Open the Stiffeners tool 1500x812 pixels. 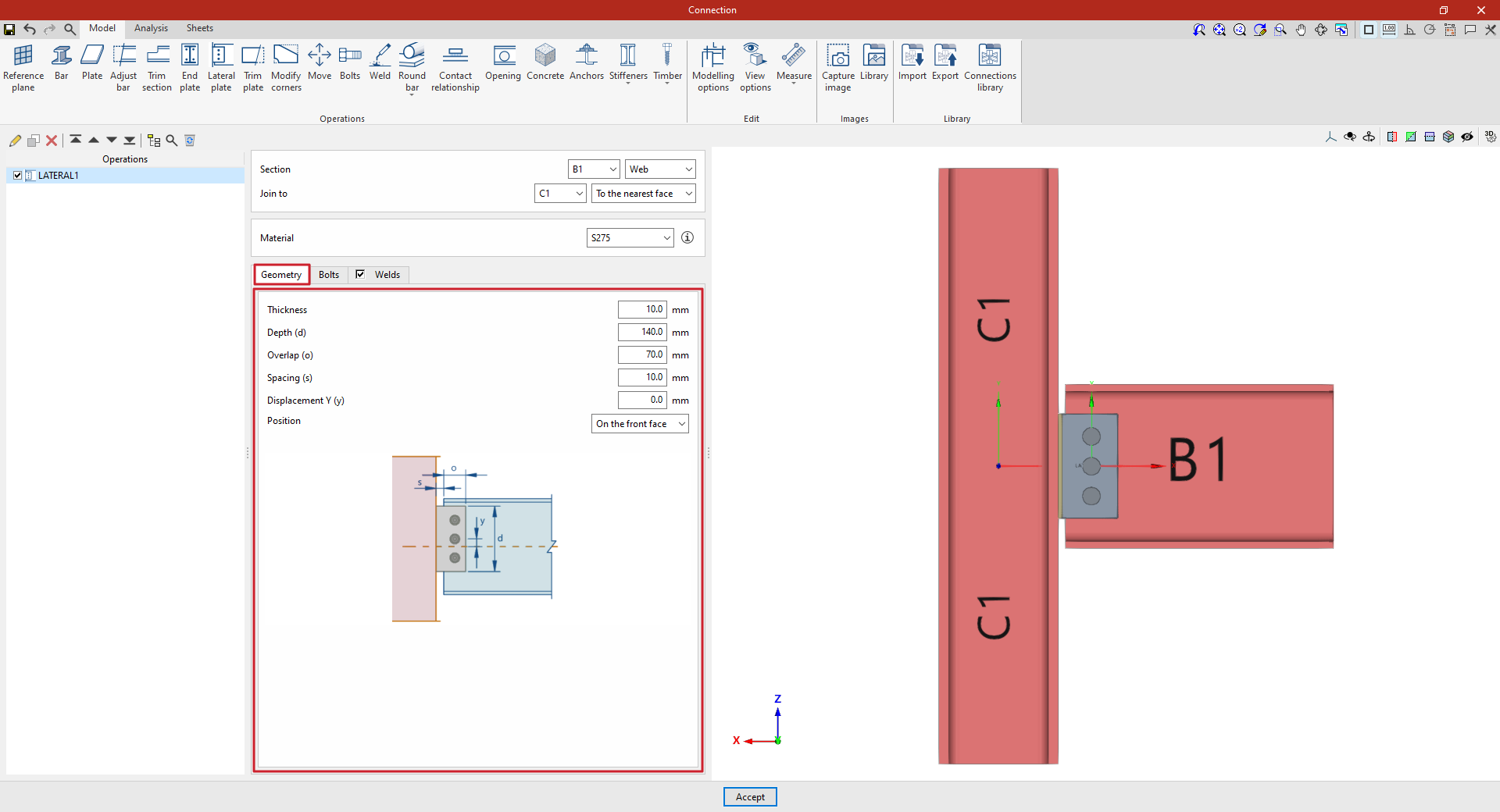pyautogui.click(x=627, y=62)
